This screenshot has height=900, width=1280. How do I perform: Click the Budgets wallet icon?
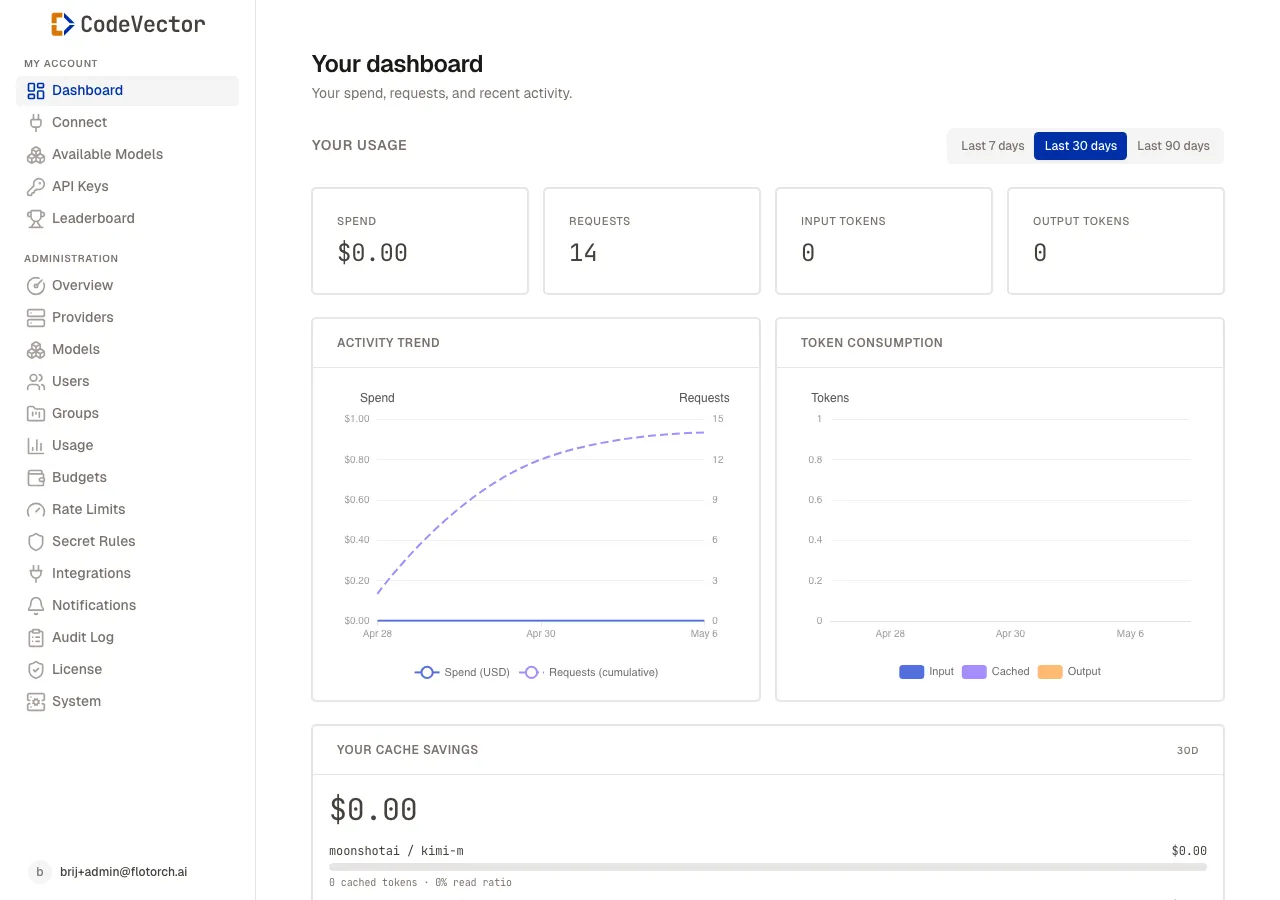click(x=36, y=478)
